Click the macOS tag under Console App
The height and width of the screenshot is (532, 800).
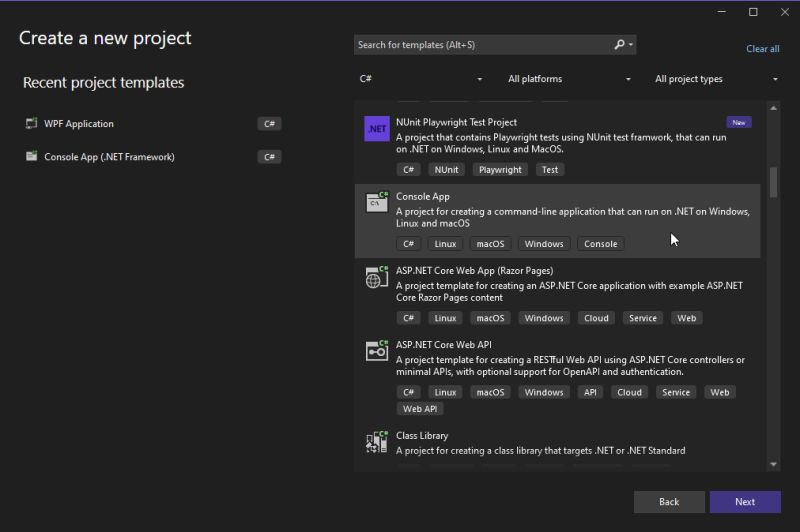point(490,244)
